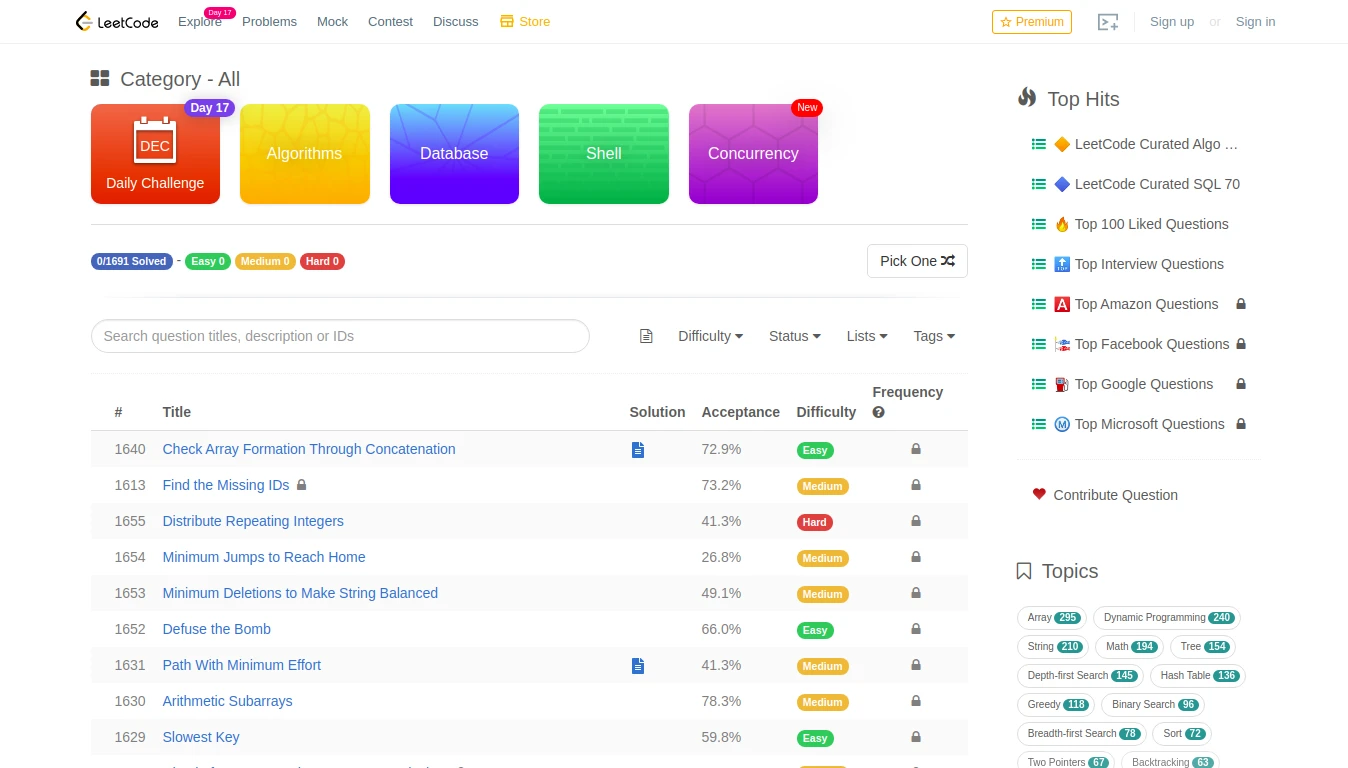1348x768 pixels.
Task: Click the Medium 0 solved badge
Action: 265,261
